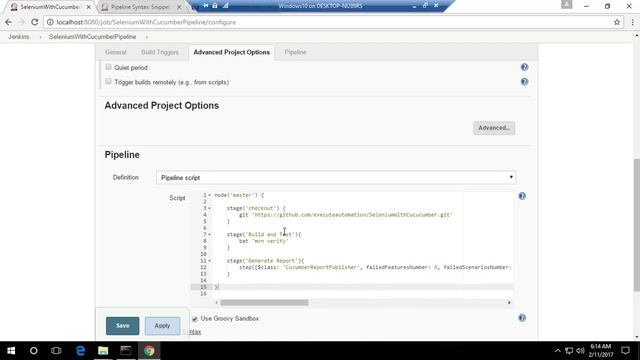The width and height of the screenshot is (640, 360).
Task: Close the Pipeline Syntax Snippet tab
Action: click(179, 7)
